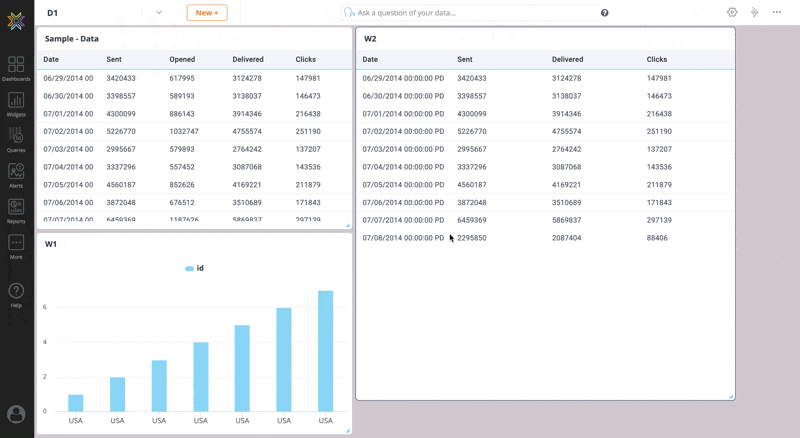Open the three-dot overflow menu
Image resolution: width=800 pixels, height=438 pixels.
point(777,12)
